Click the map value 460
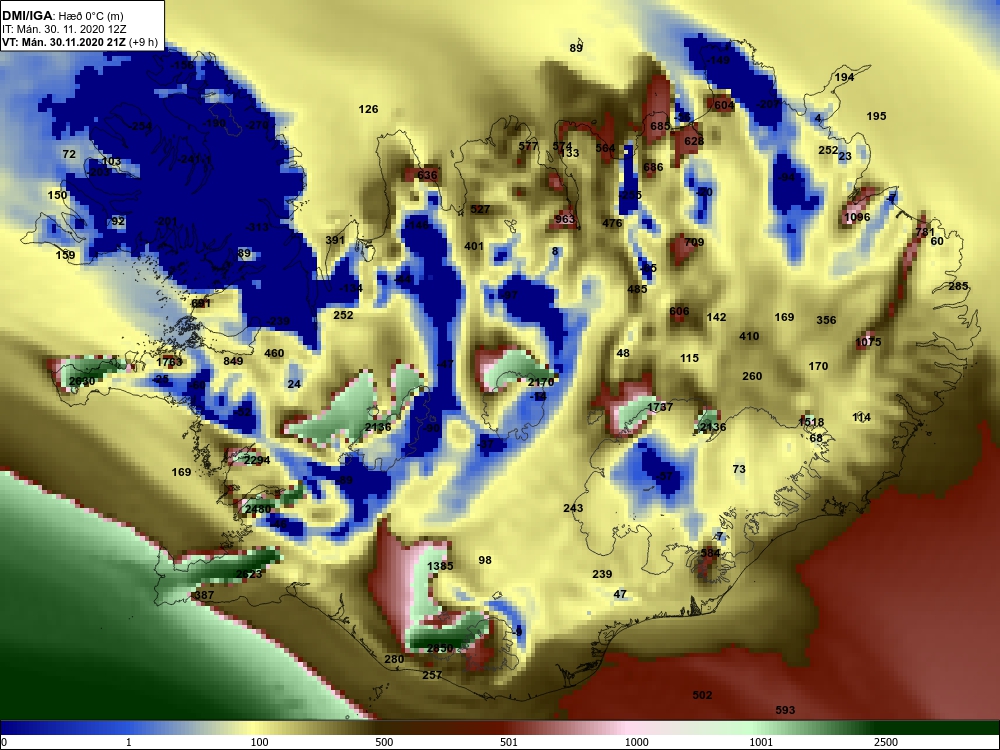 coord(274,353)
